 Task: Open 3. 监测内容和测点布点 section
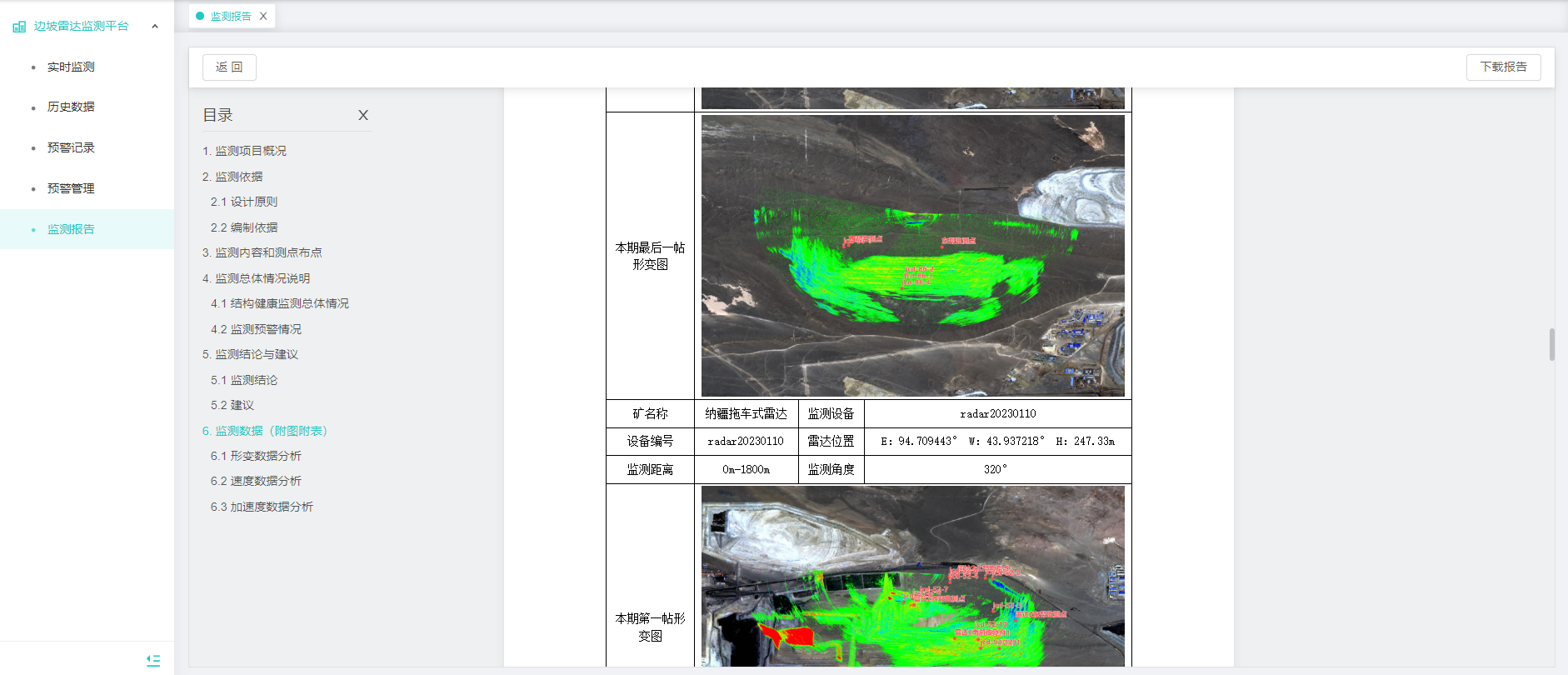coord(262,252)
